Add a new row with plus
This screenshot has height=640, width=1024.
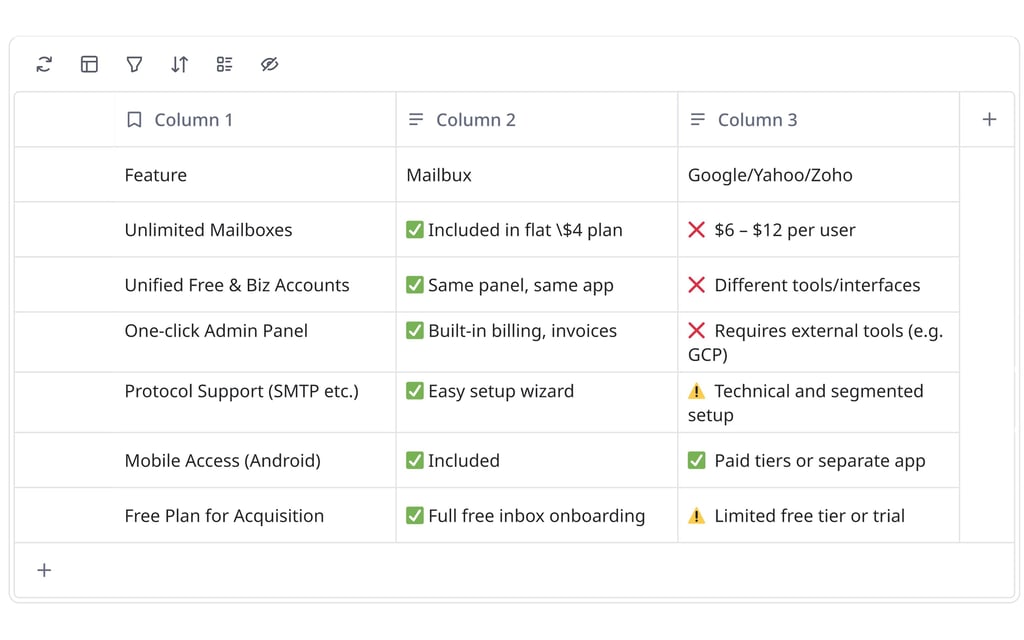click(x=44, y=570)
